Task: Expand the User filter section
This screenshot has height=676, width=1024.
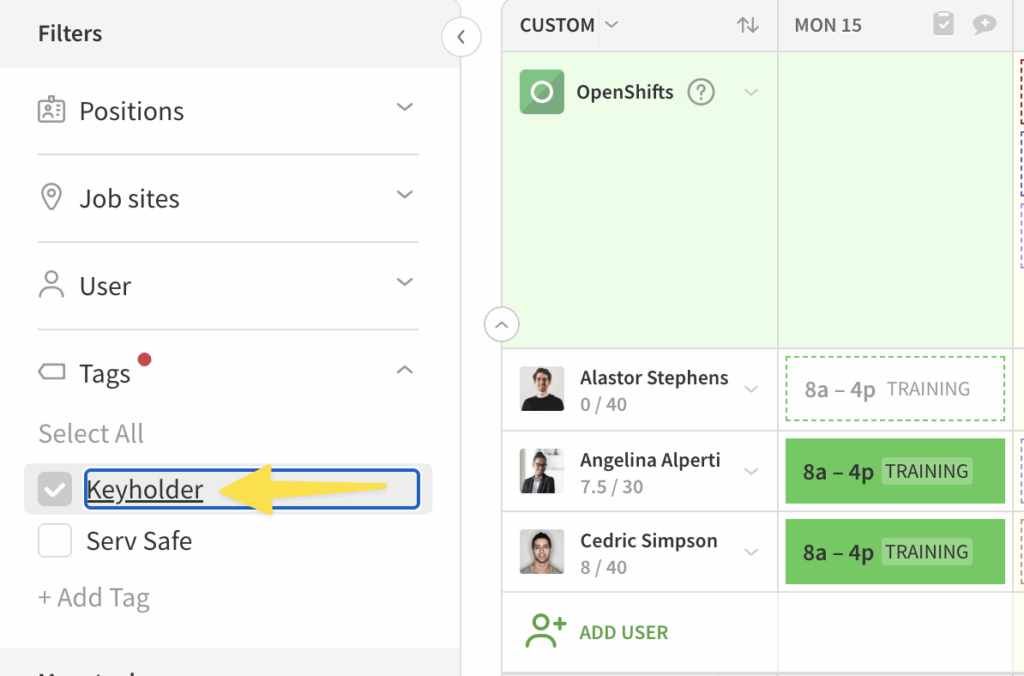Action: [404, 283]
